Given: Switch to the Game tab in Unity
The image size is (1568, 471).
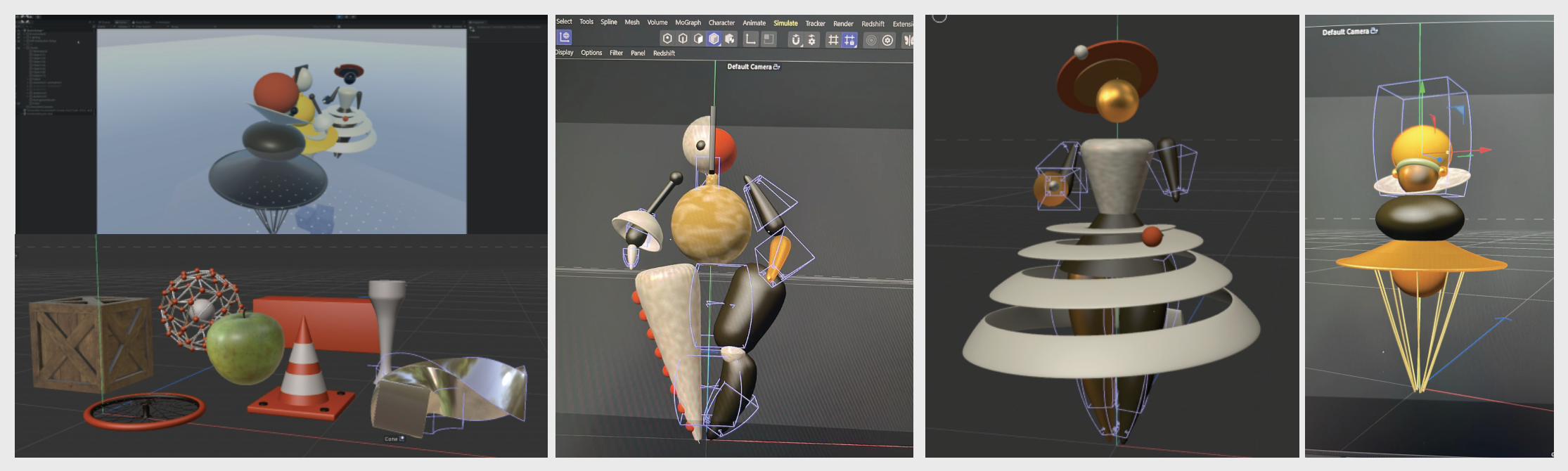Looking at the screenshot, I should tap(122, 22).
